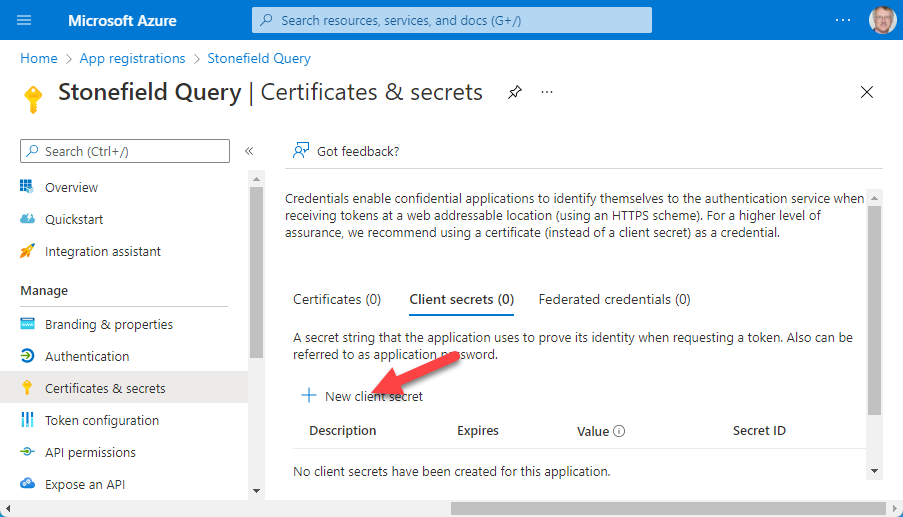Close the Certificates & secrets blade
Viewport: 903px width, 517px height.
(867, 92)
